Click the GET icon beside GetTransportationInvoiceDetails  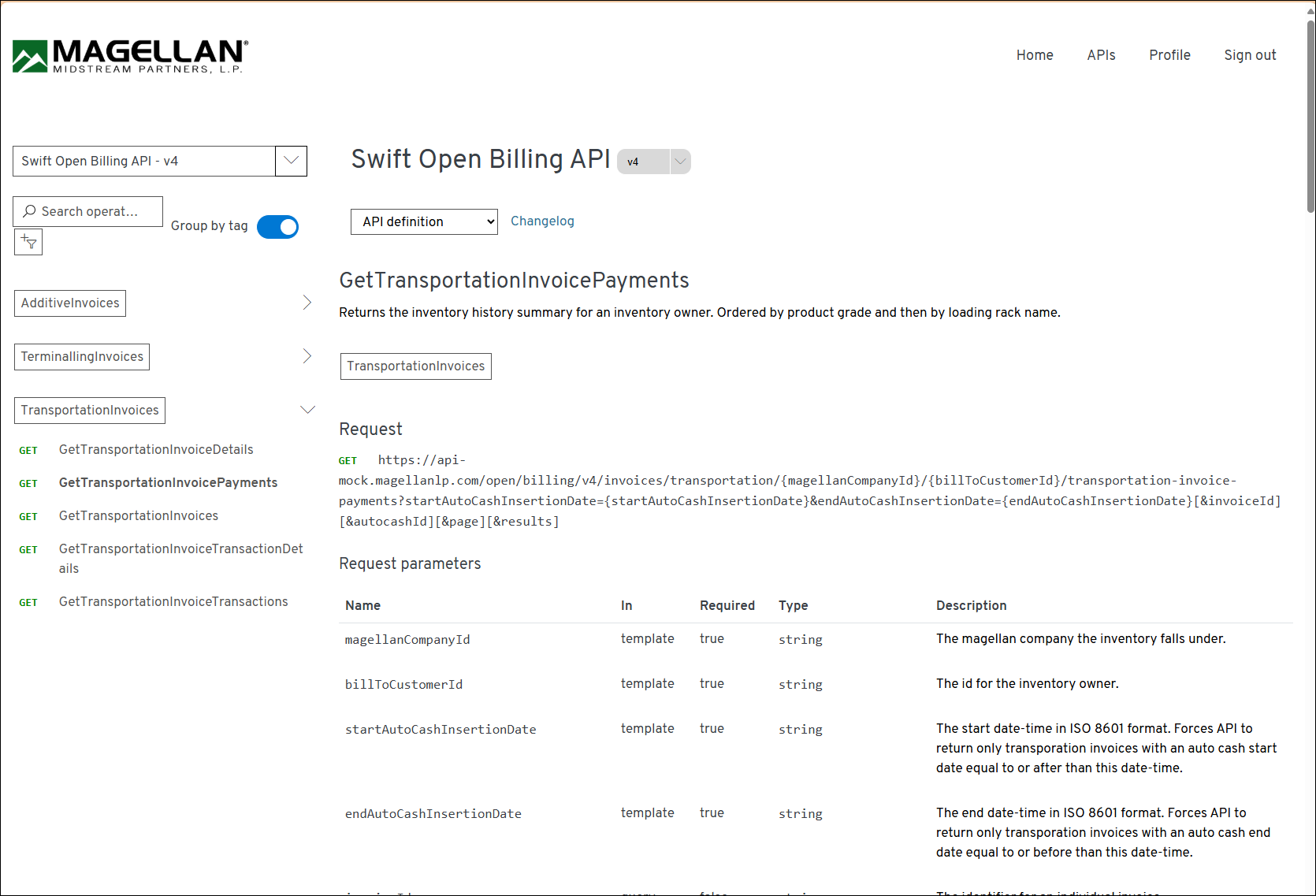click(28, 450)
